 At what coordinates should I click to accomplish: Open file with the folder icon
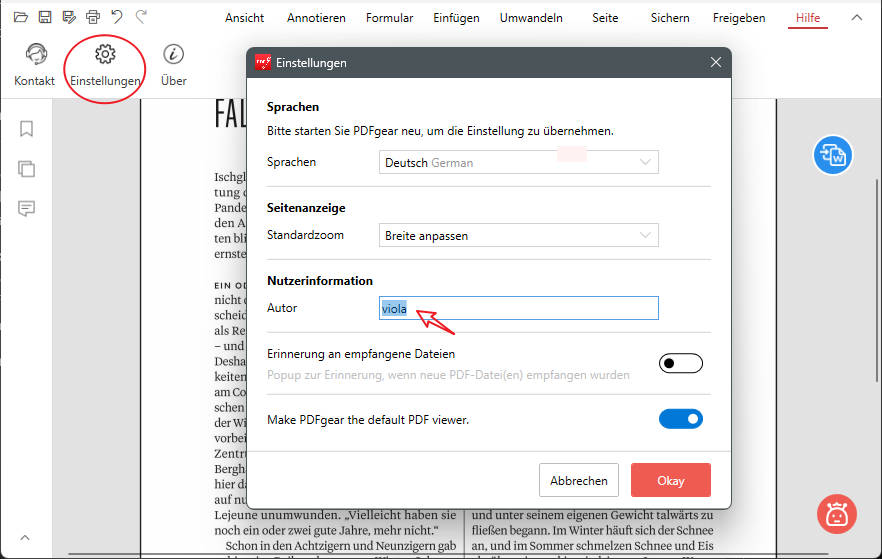[x=21, y=17]
